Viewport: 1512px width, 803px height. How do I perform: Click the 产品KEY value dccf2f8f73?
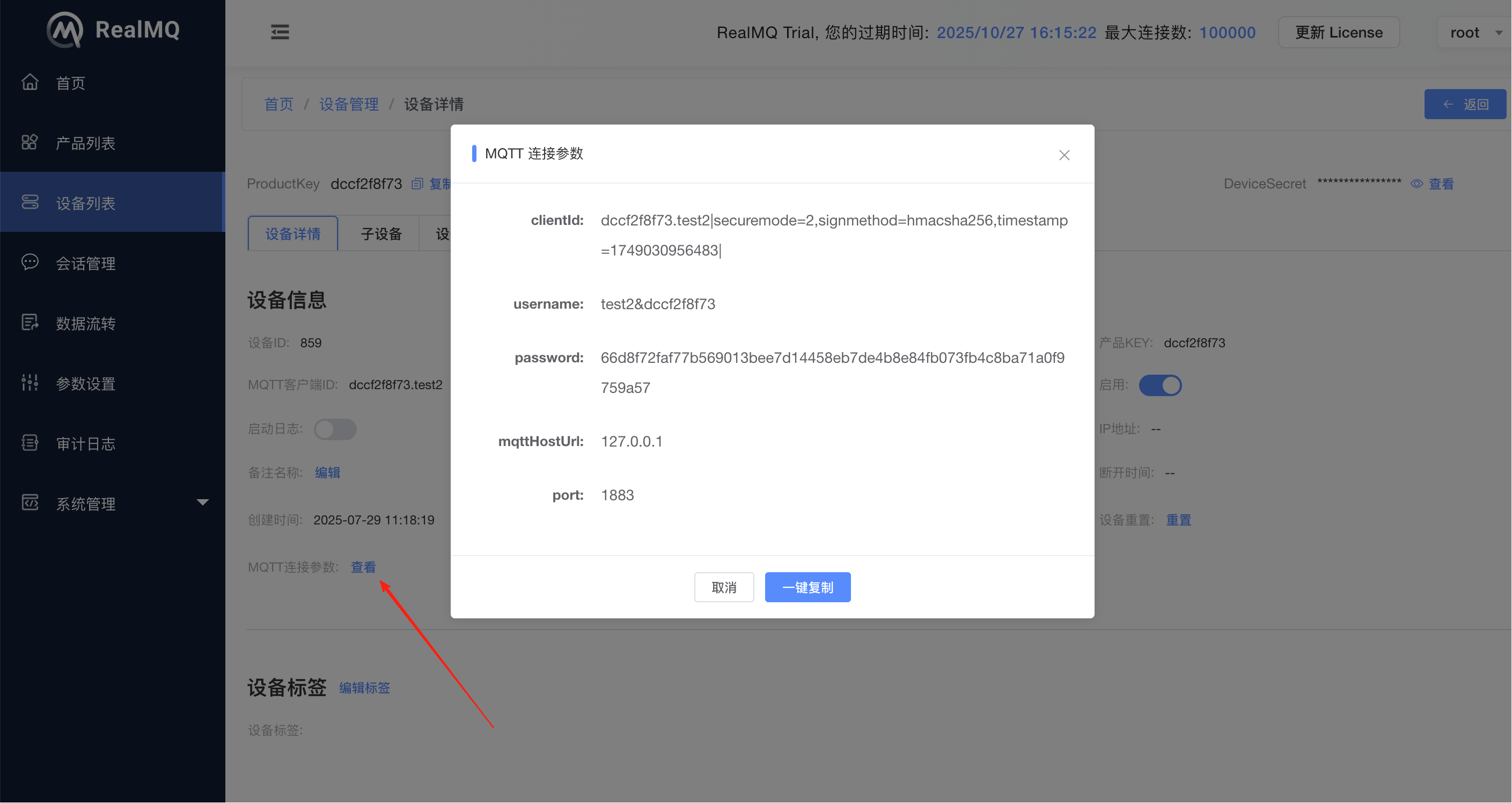tap(1194, 343)
